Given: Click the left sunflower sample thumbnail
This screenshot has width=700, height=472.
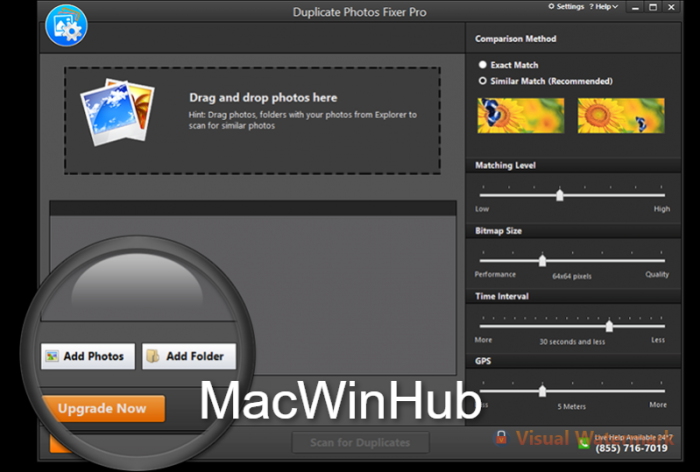Looking at the screenshot, I should 521,116.
